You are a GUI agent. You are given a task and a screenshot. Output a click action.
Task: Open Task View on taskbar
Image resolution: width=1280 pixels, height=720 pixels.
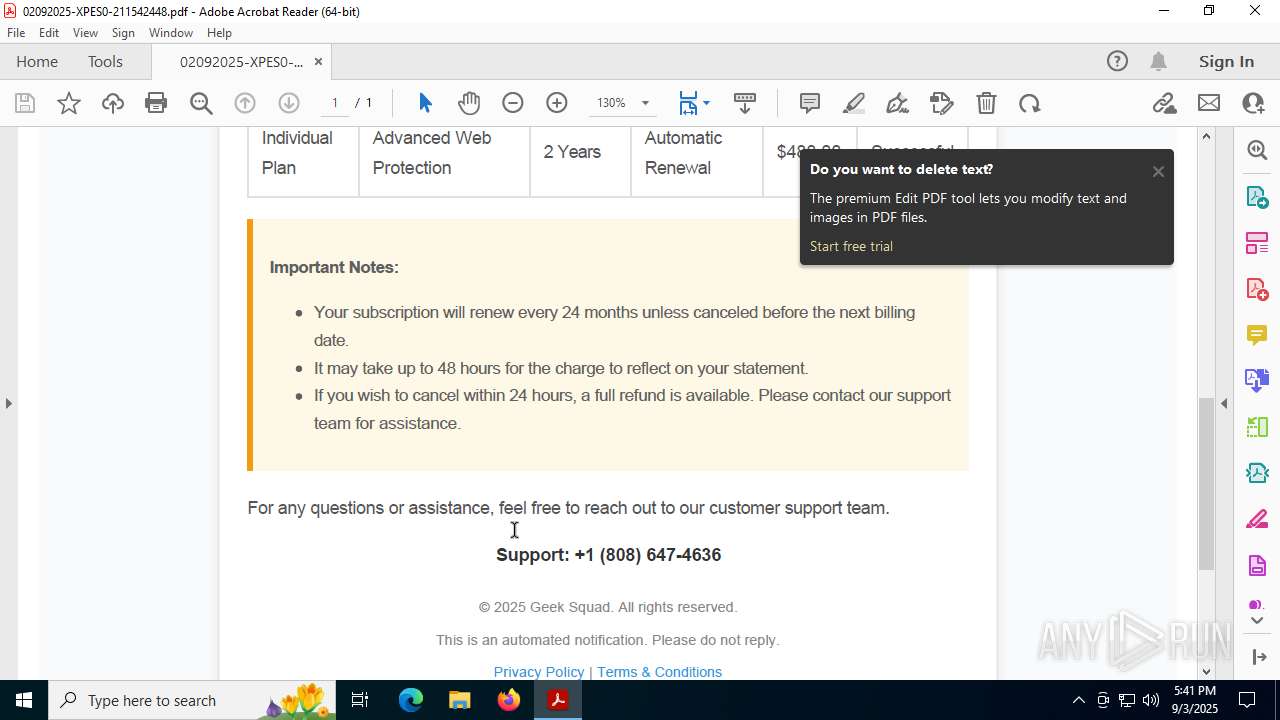pyautogui.click(x=360, y=700)
